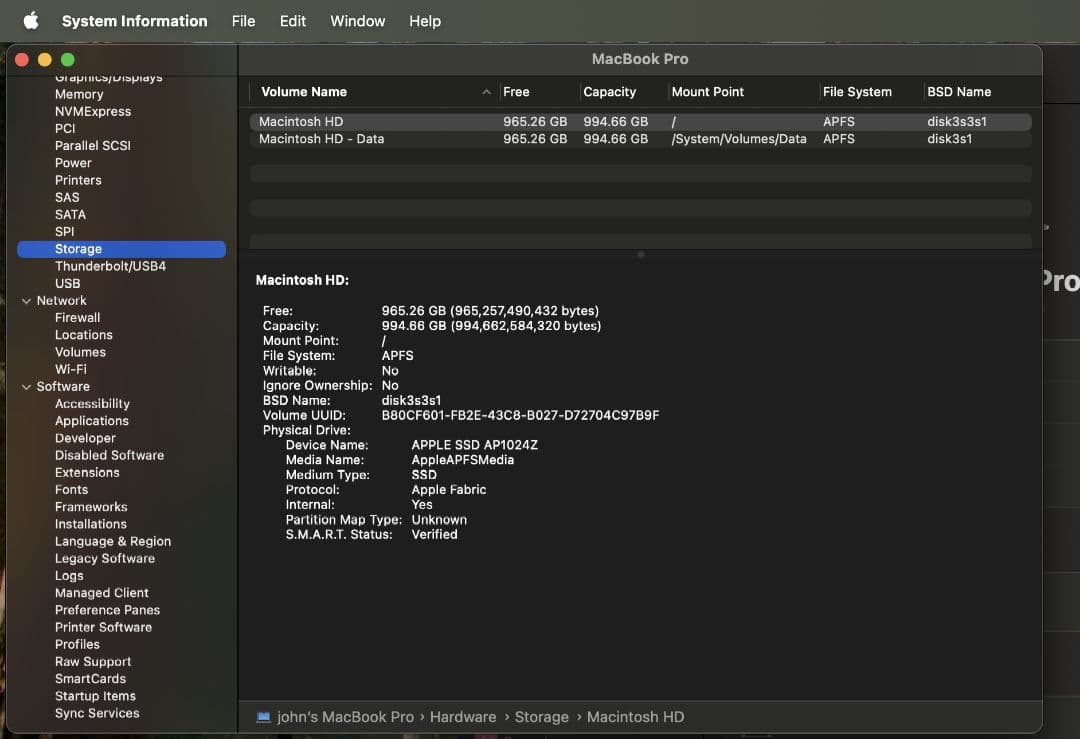Open the Edit menu
The image size is (1080, 739).
[293, 21]
